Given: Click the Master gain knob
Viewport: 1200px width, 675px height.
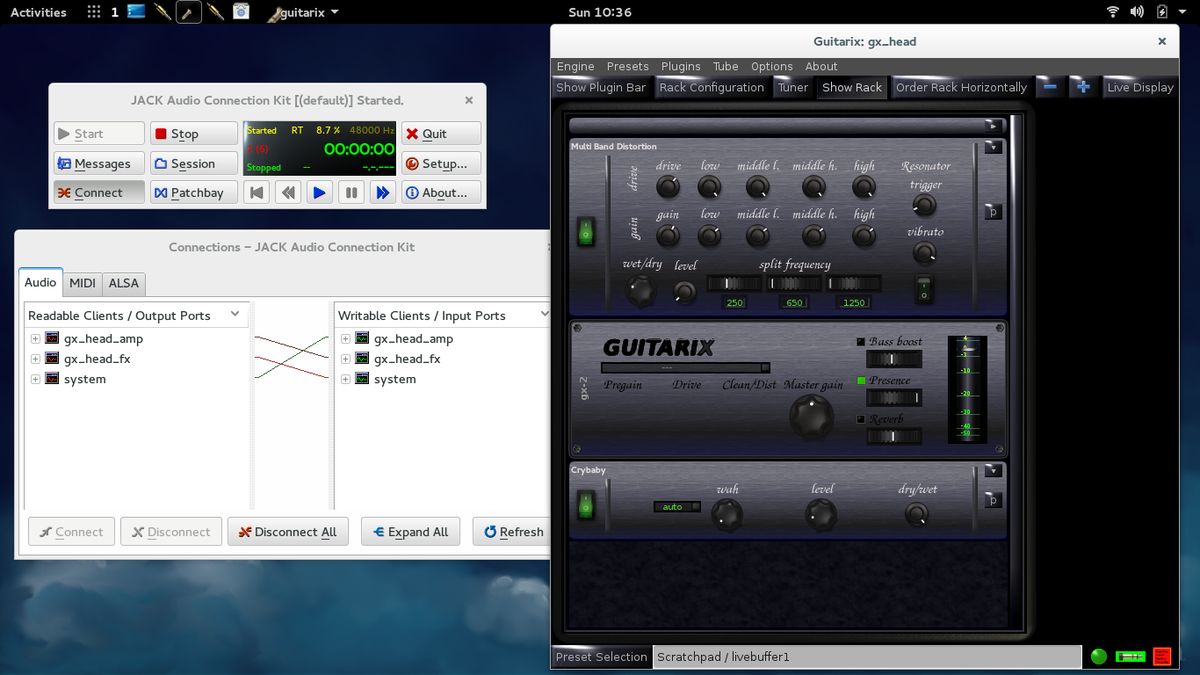Looking at the screenshot, I should pos(811,416).
